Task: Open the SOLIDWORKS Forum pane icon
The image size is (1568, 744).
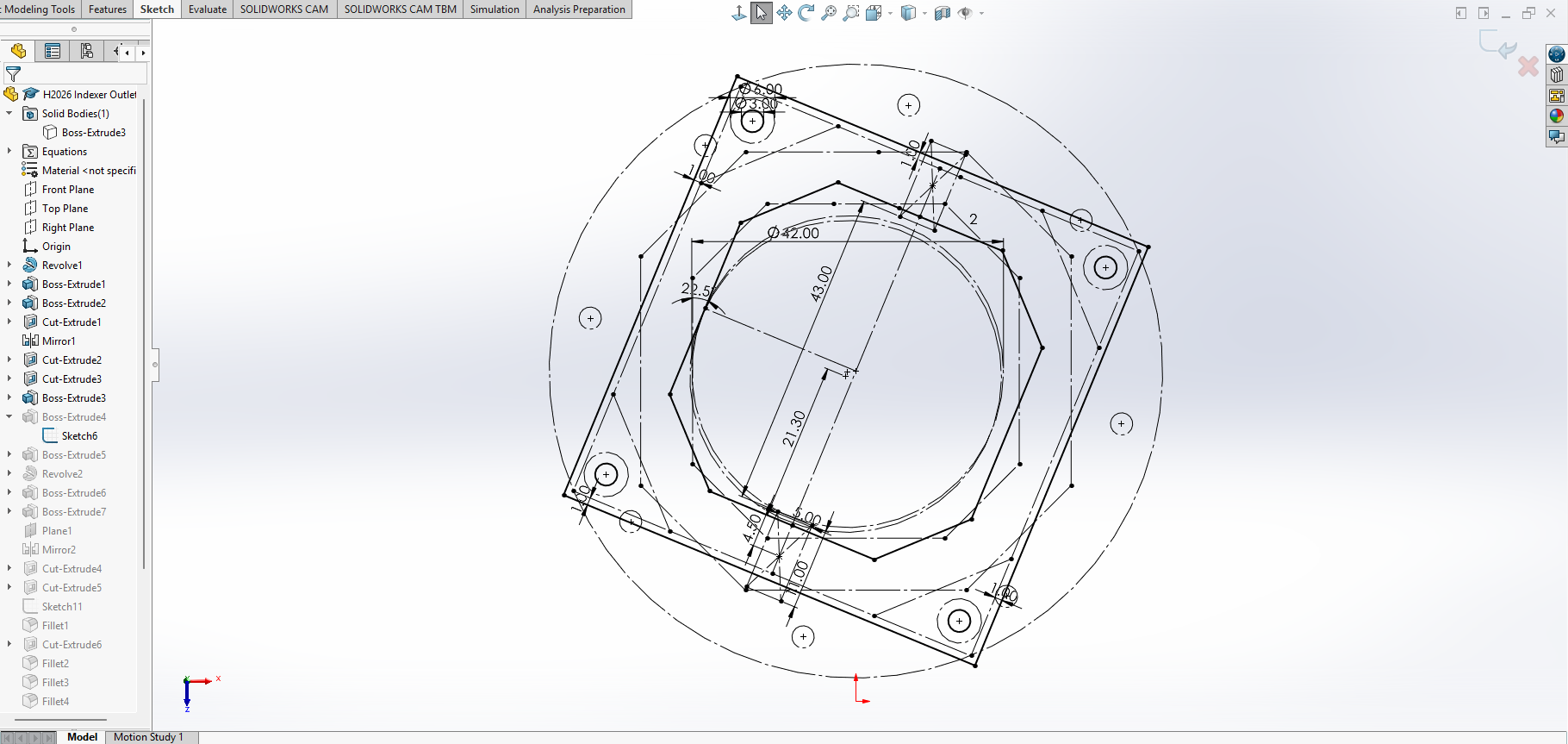Action: (1557, 136)
